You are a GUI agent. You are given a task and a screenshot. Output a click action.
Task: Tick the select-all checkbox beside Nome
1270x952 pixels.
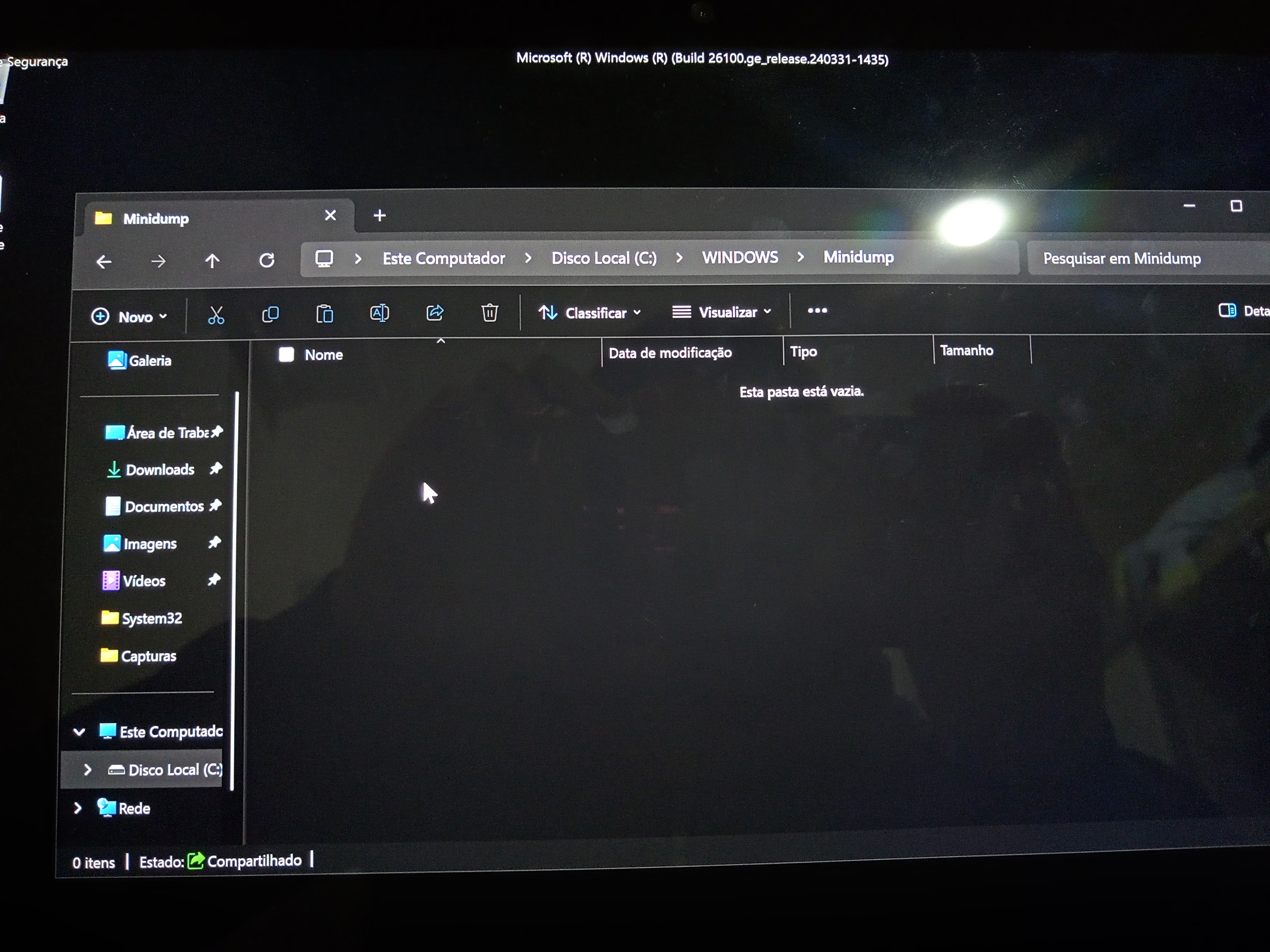(286, 355)
